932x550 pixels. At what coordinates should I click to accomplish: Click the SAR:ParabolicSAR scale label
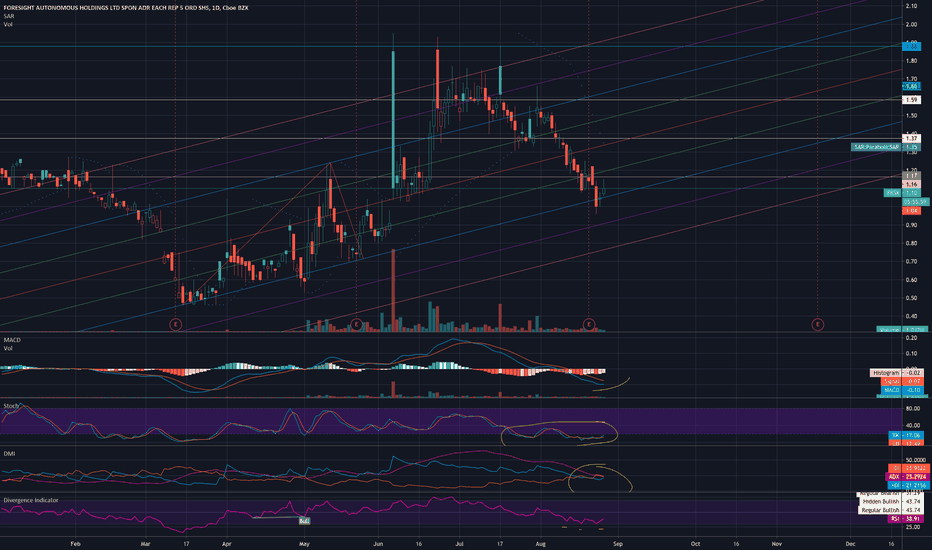(x=886, y=147)
